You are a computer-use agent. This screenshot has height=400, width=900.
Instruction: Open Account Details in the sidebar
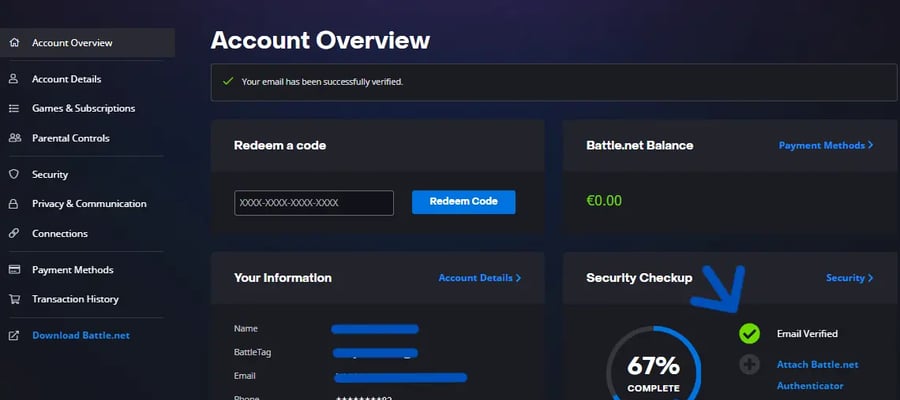67,79
